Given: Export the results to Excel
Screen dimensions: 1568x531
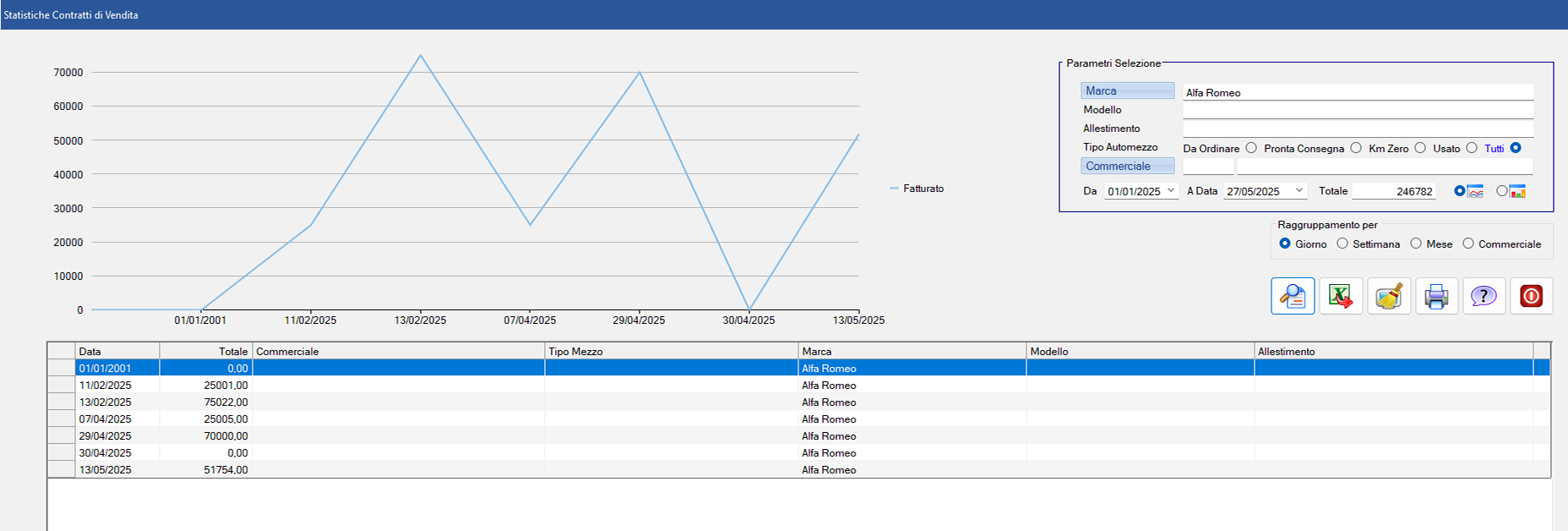Looking at the screenshot, I should [x=1341, y=296].
